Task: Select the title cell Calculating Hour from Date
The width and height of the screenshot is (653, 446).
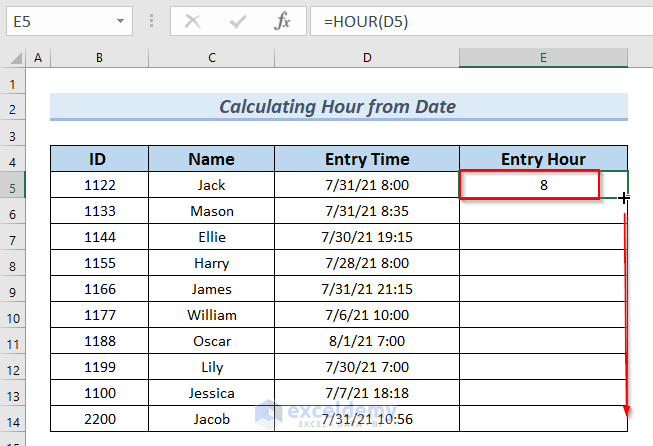Action: [x=339, y=107]
